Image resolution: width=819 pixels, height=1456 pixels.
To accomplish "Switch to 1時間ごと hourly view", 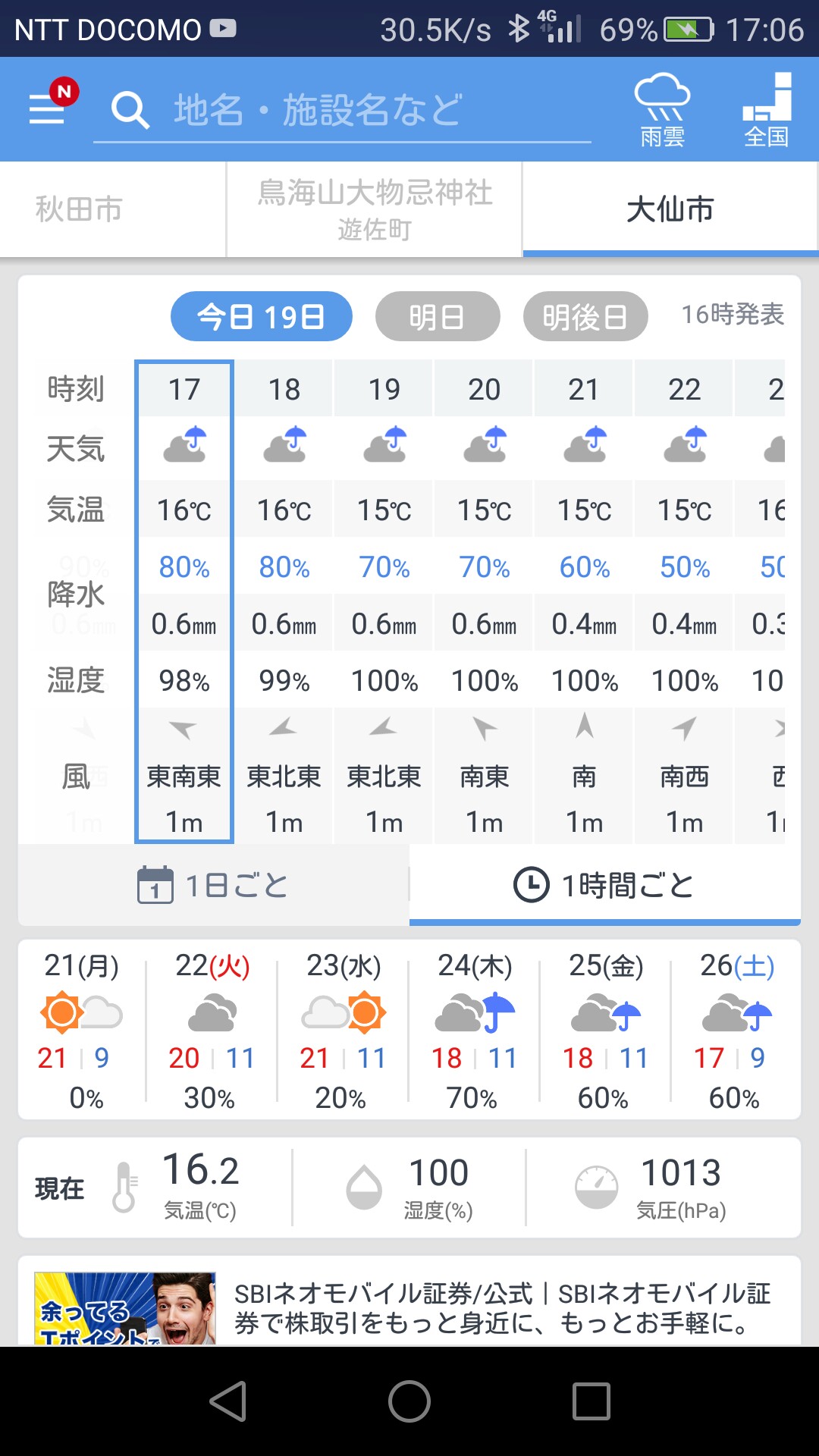I will pos(604,885).
